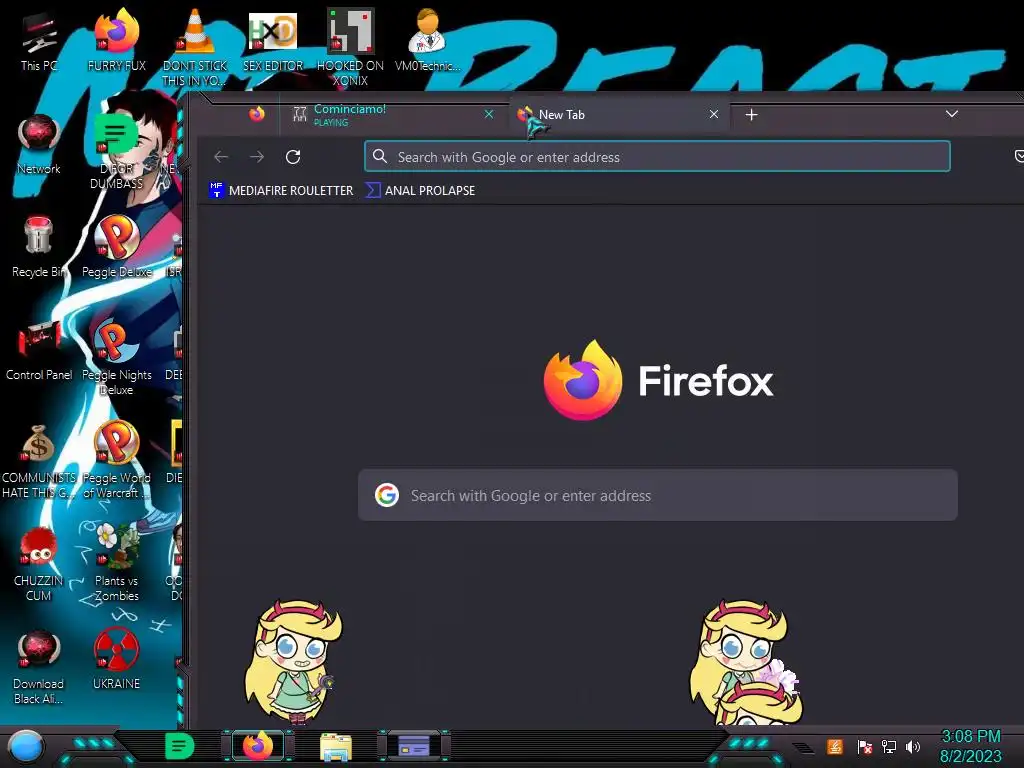Go forward in Firefox
1024x768 pixels.
point(257,157)
